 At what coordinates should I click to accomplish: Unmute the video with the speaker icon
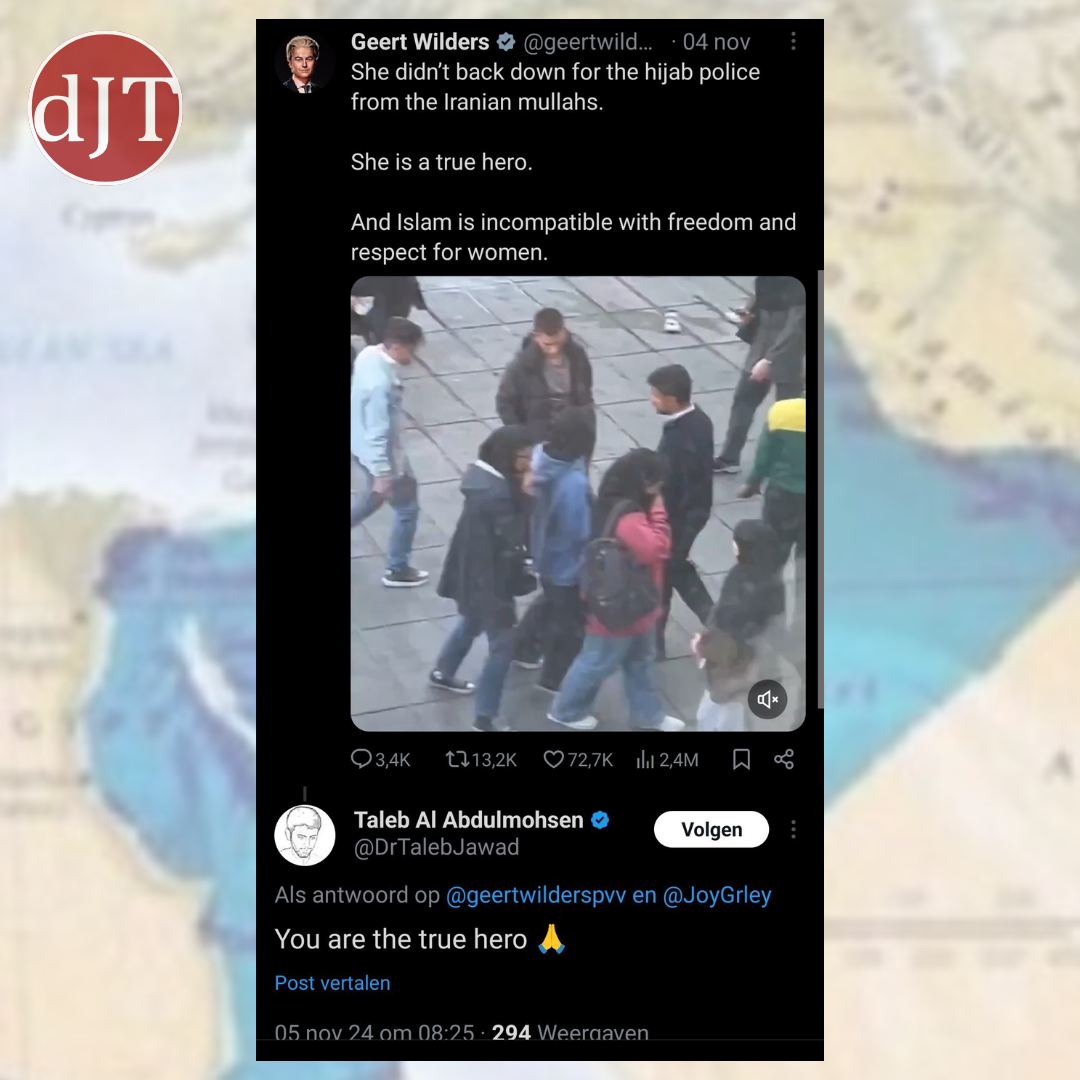(x=767, y=699)
